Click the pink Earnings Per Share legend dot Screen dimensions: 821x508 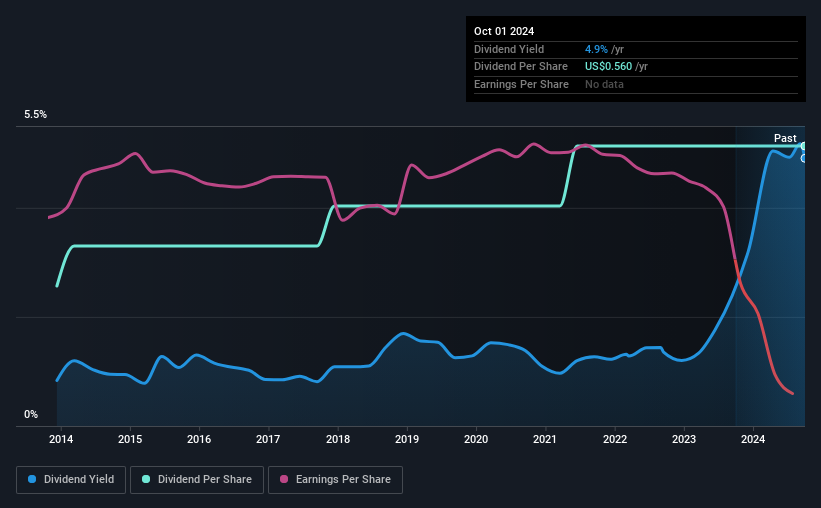tap(284, 479)
